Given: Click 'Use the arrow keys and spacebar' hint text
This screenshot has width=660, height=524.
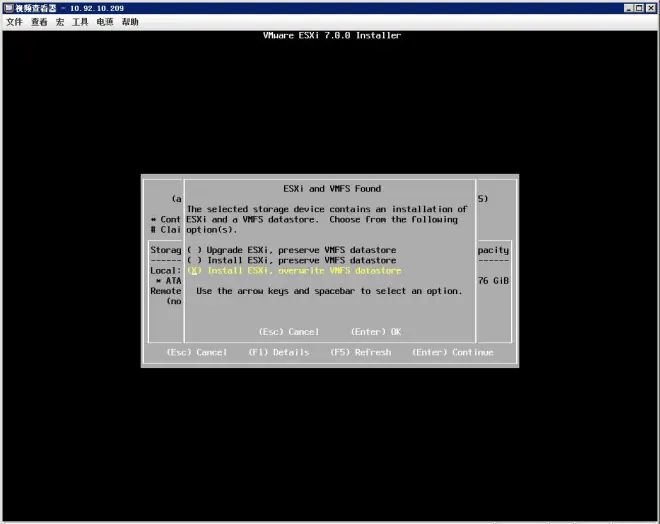Looking at the screenshot, I should 329,291.
